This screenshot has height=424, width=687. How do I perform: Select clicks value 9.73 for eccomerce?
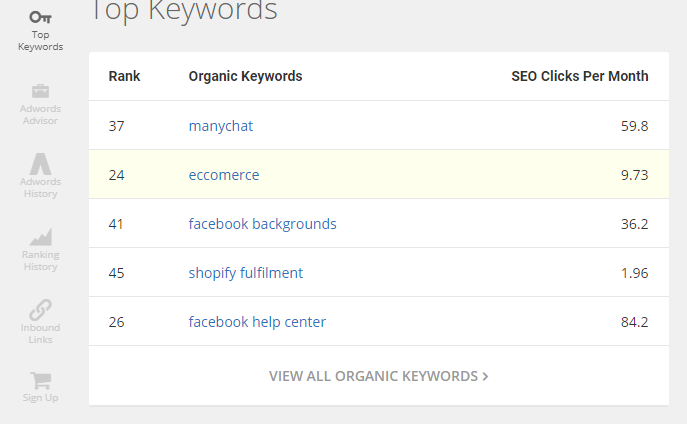[634, 175]
